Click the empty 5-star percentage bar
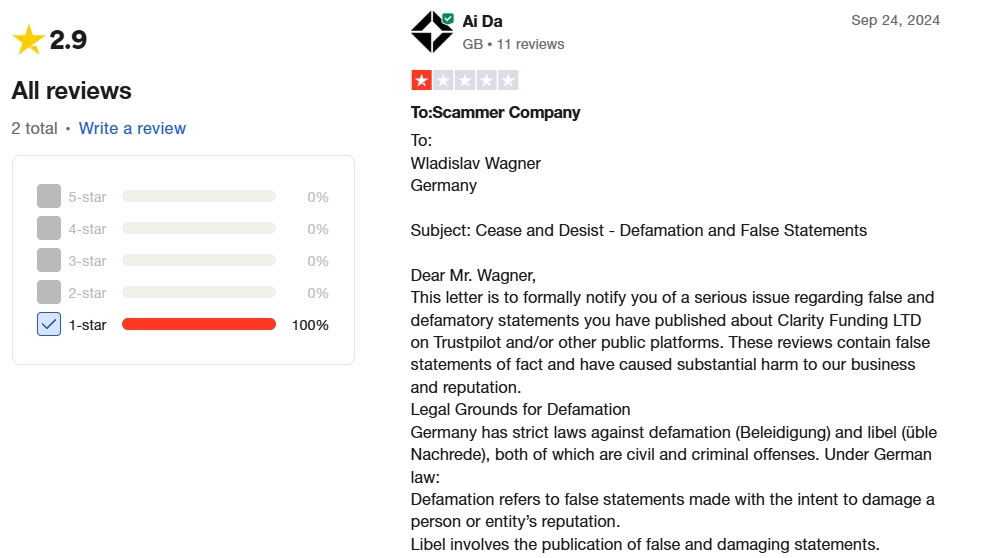Viewport: 994px width, 558px height. 199,197
